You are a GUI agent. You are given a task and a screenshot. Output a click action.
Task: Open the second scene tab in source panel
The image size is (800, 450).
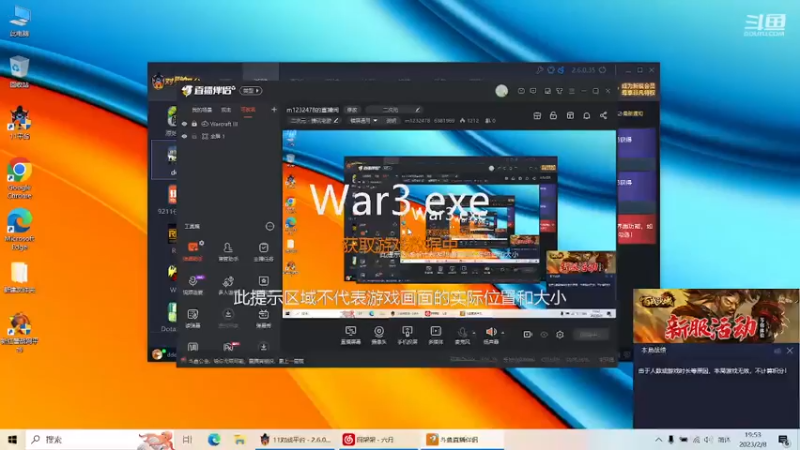226,110
